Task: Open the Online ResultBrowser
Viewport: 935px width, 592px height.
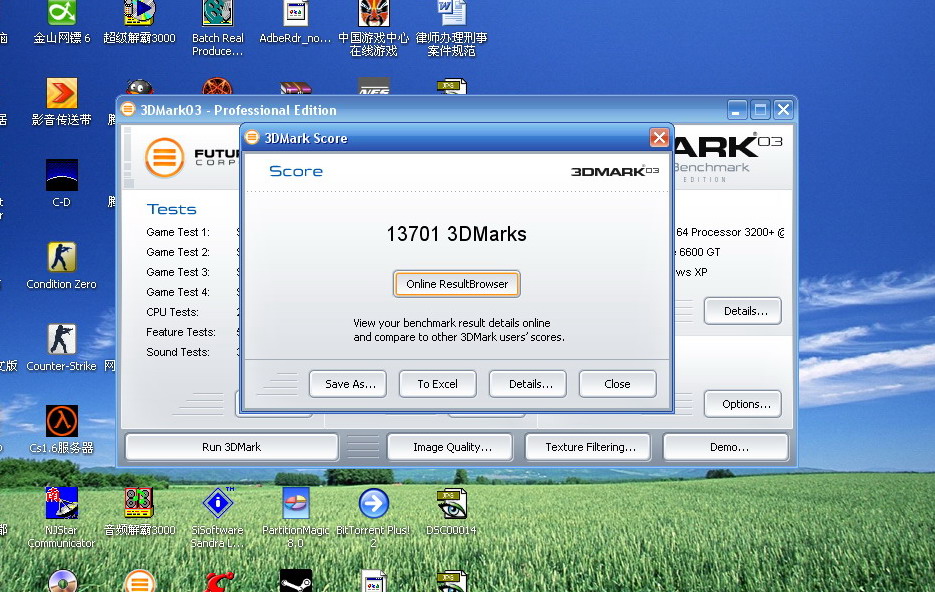Action: pos(457,284)
